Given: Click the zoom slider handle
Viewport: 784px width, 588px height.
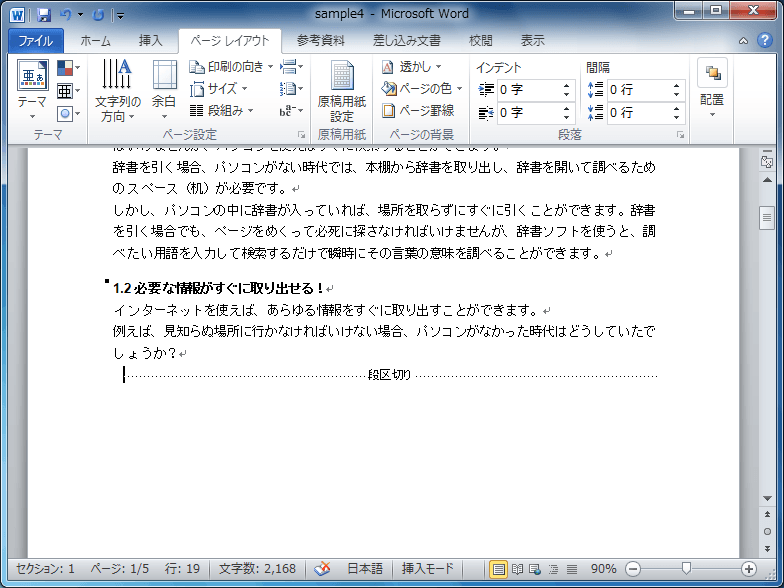Looking at the screenshot, I should coord(686,568).
